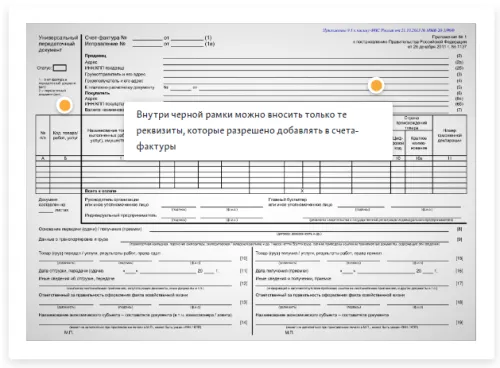Click the orange hotspot on the payment document line

point(376,86)
